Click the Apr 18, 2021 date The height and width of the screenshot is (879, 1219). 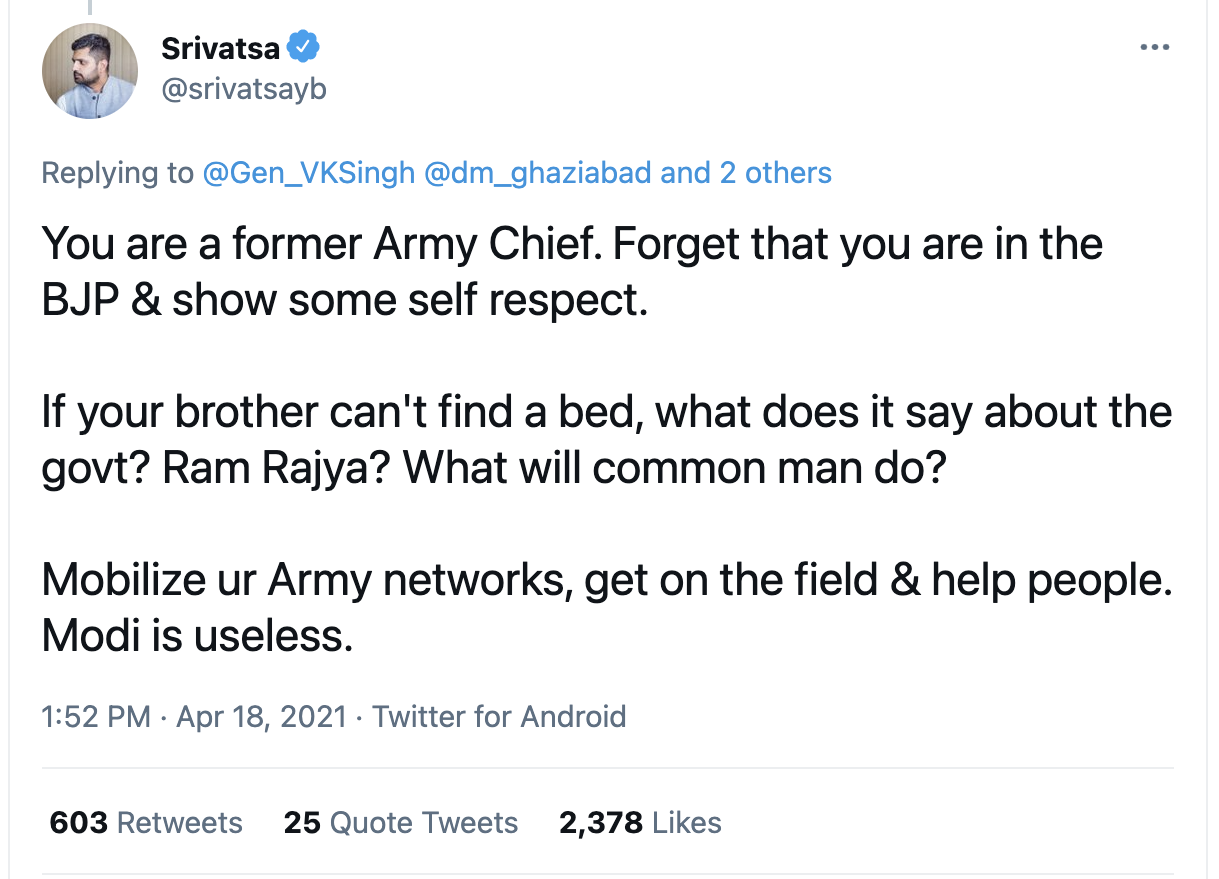tap(261, 716)
